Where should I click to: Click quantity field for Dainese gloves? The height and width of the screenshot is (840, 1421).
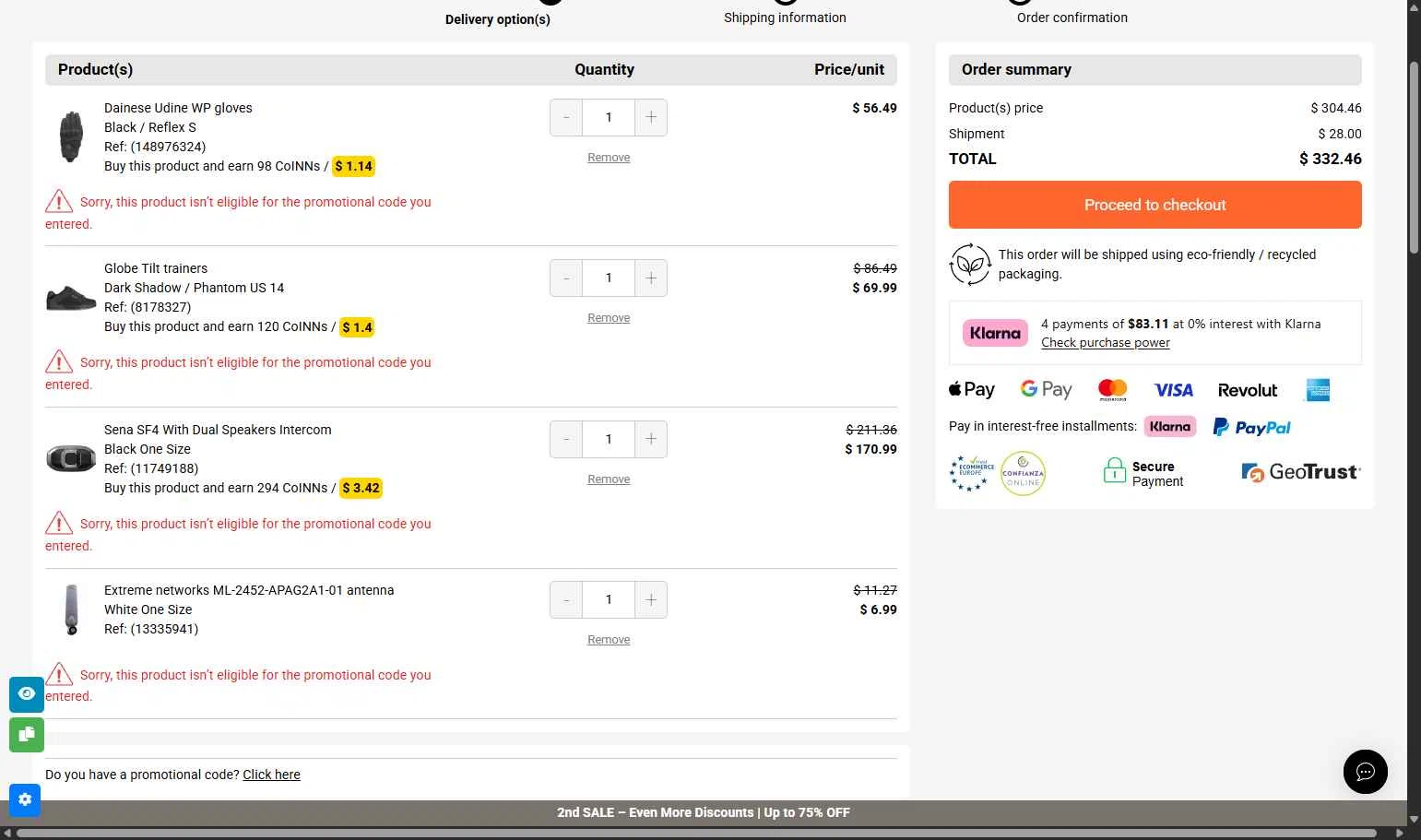point(609,117)
